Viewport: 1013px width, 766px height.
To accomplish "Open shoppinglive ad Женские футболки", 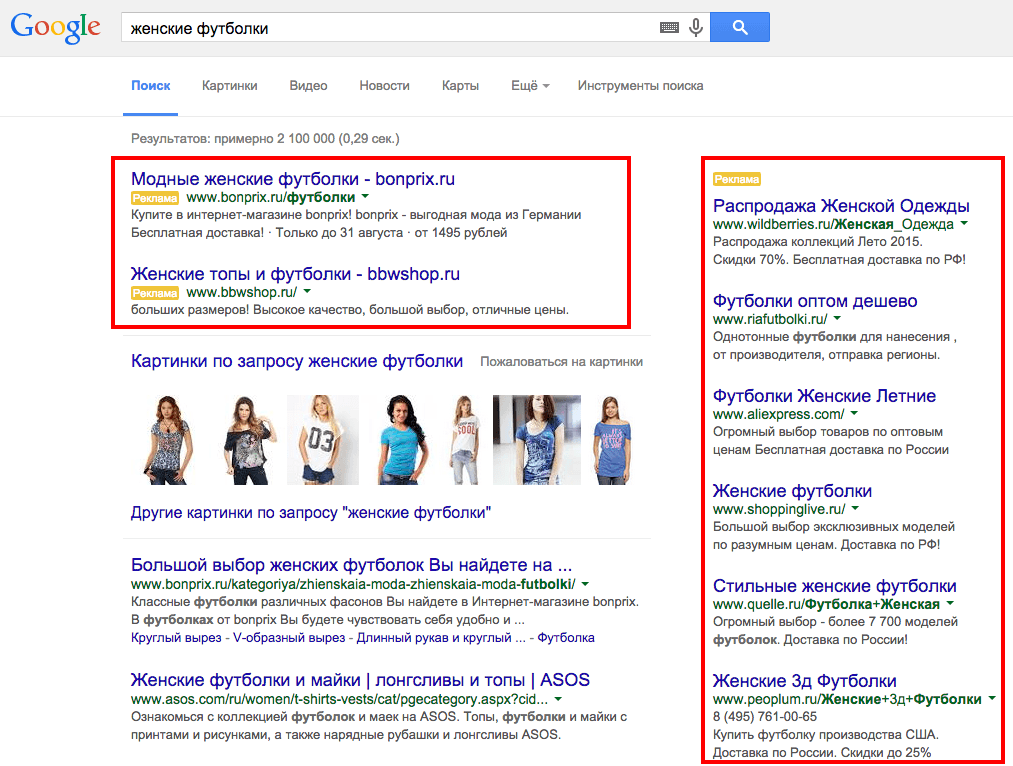I will [x=793, y=491].
